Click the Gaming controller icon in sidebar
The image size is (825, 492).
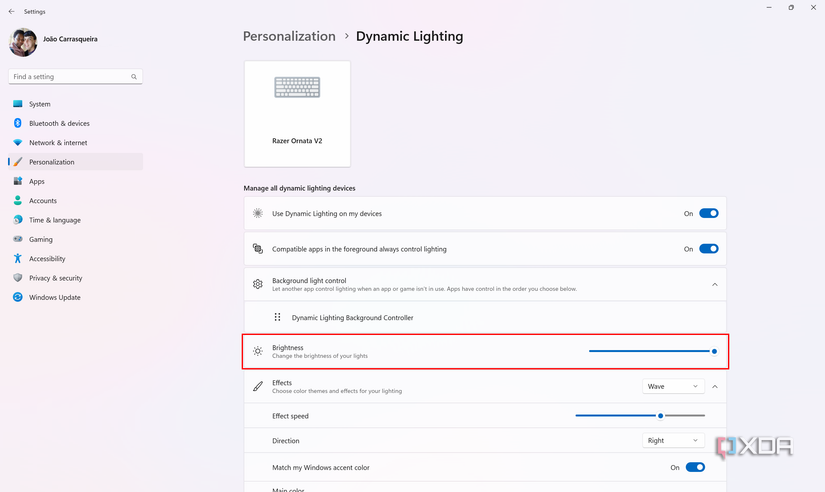[x=18, y=240]
